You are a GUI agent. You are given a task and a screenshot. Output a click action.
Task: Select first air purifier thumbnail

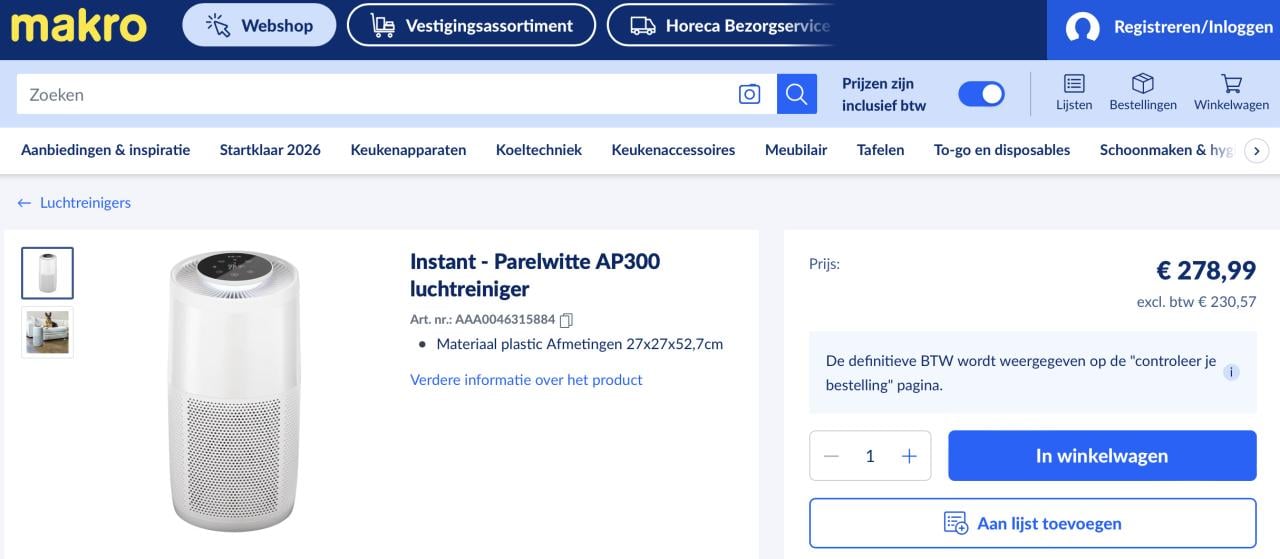click(x=48, y=273)
